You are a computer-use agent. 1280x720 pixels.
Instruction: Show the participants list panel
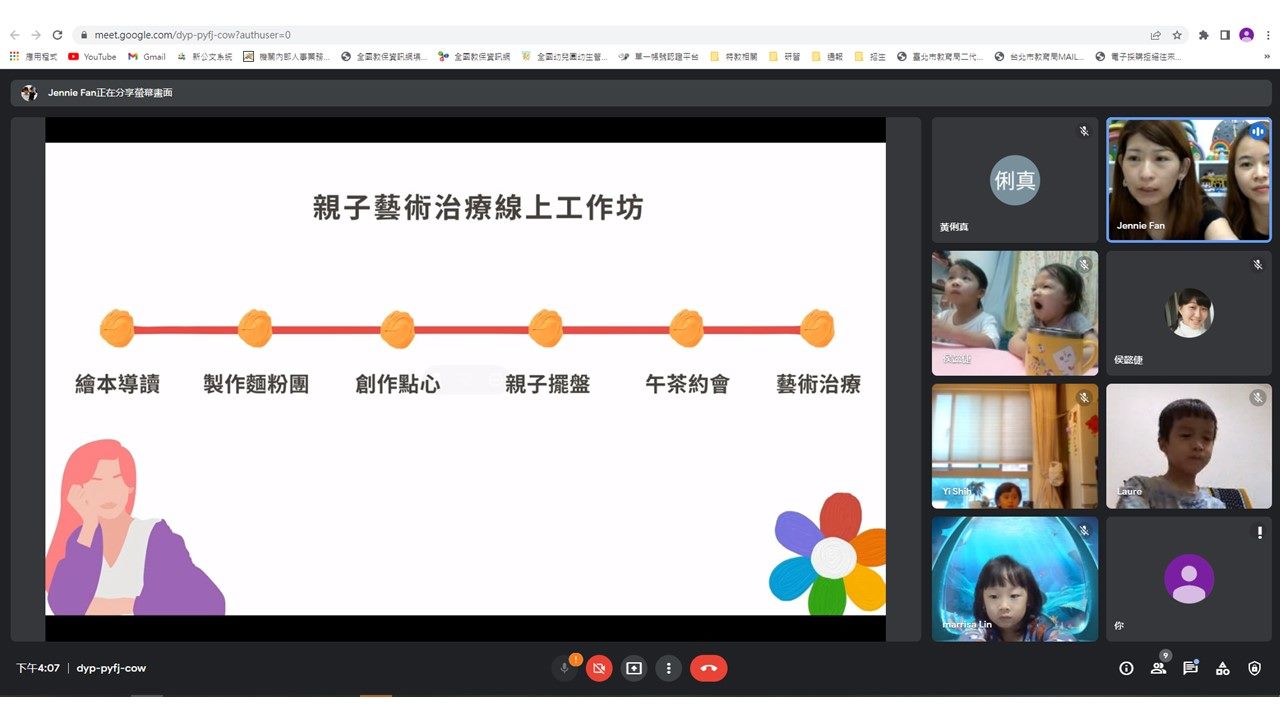1158,669
